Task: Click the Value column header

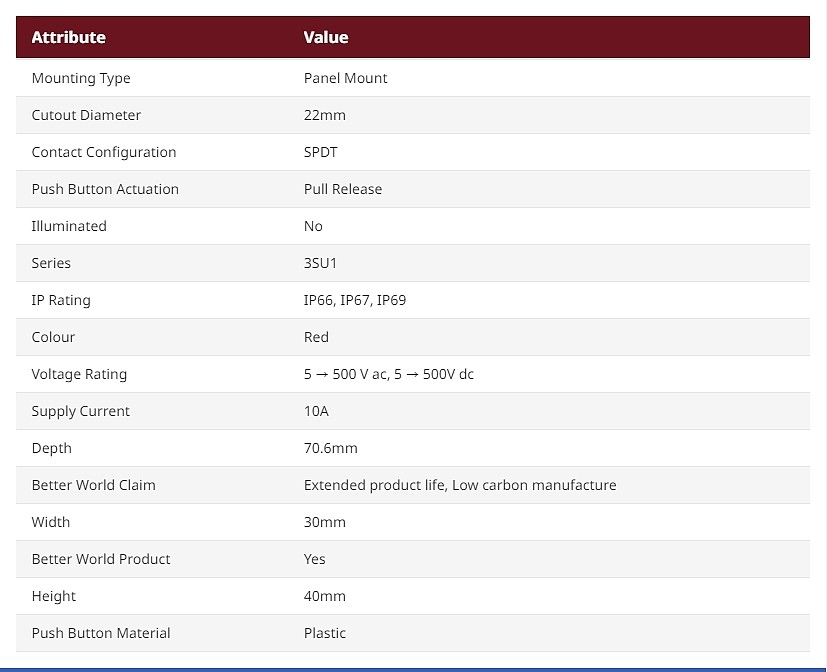Action: (326, 37)
